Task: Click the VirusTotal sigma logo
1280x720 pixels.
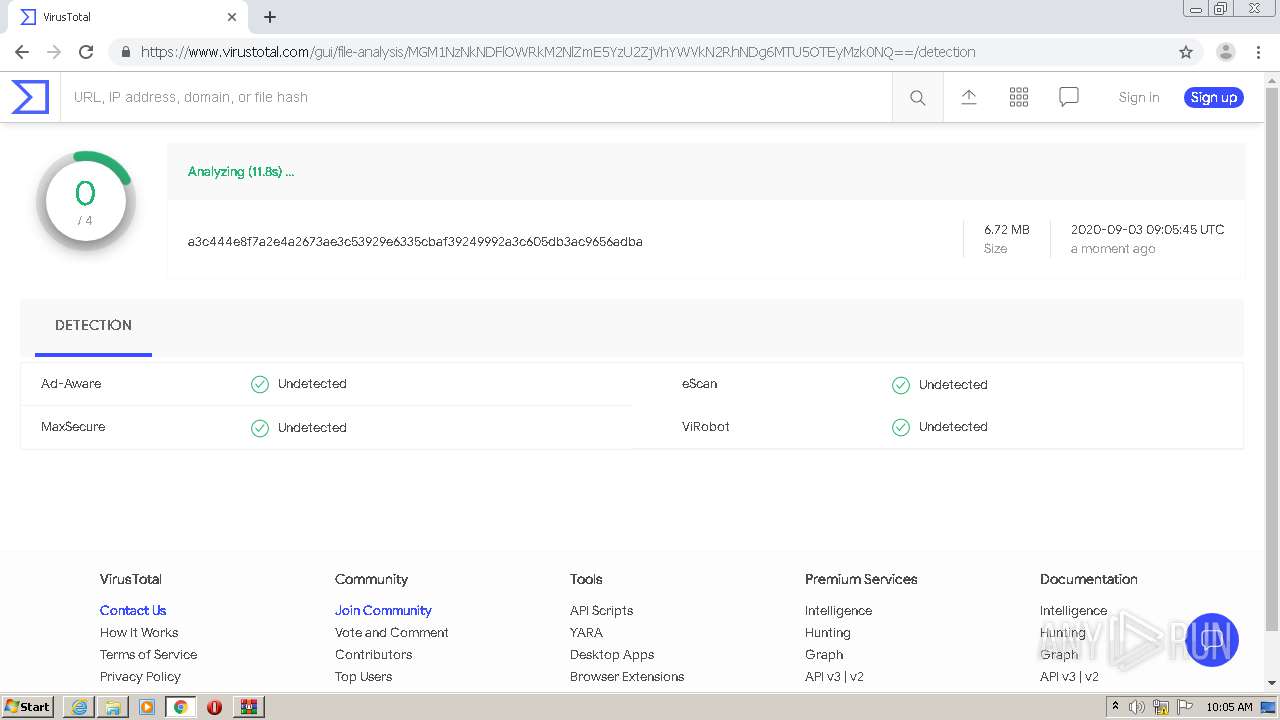Action: (x=30, y=97)
